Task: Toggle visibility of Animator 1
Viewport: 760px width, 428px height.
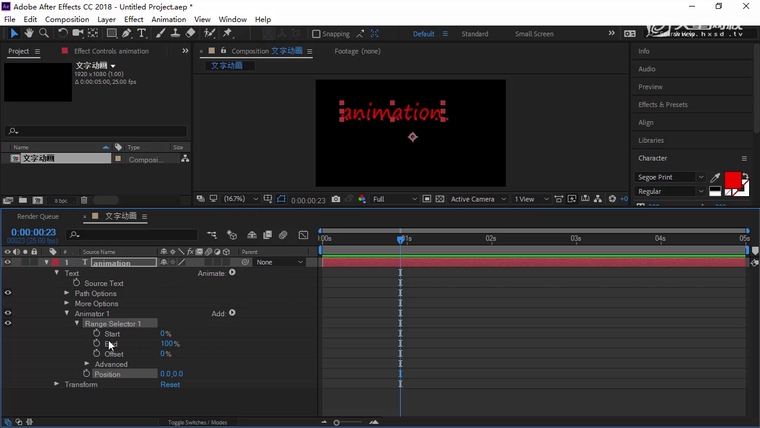Action: 8,313
